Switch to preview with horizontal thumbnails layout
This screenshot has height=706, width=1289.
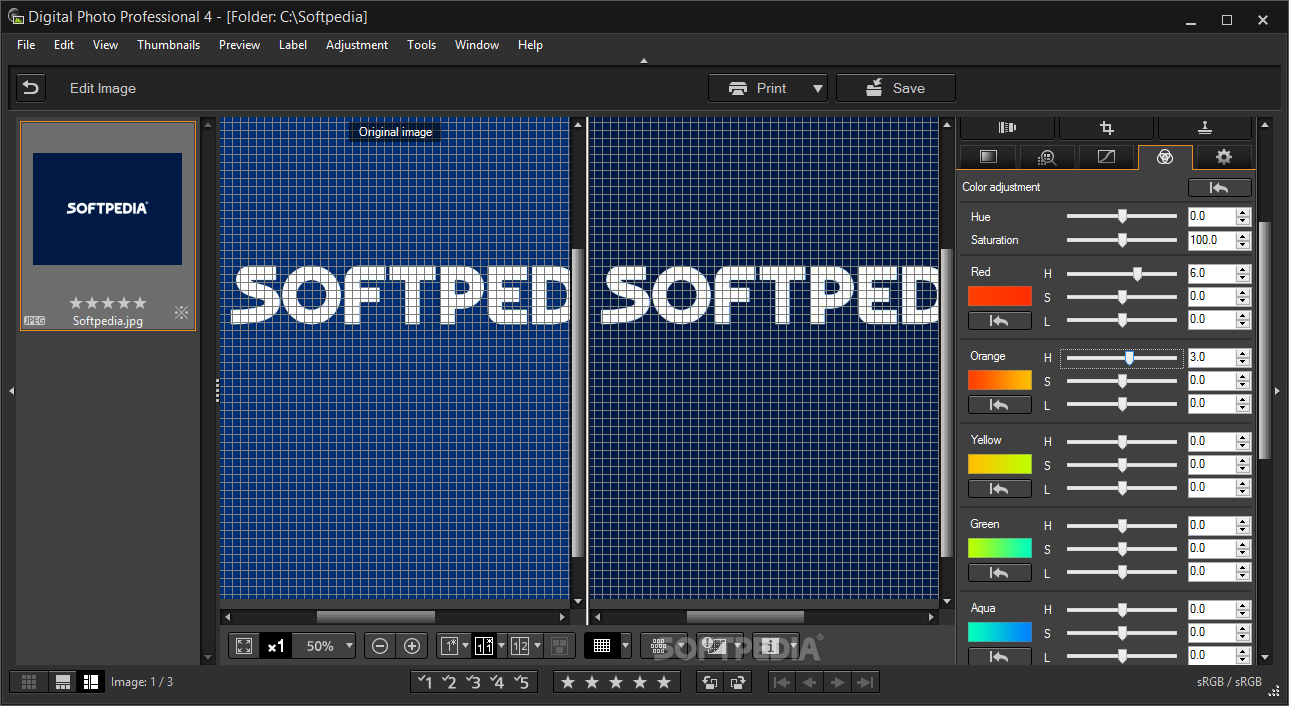click(63, 682)
